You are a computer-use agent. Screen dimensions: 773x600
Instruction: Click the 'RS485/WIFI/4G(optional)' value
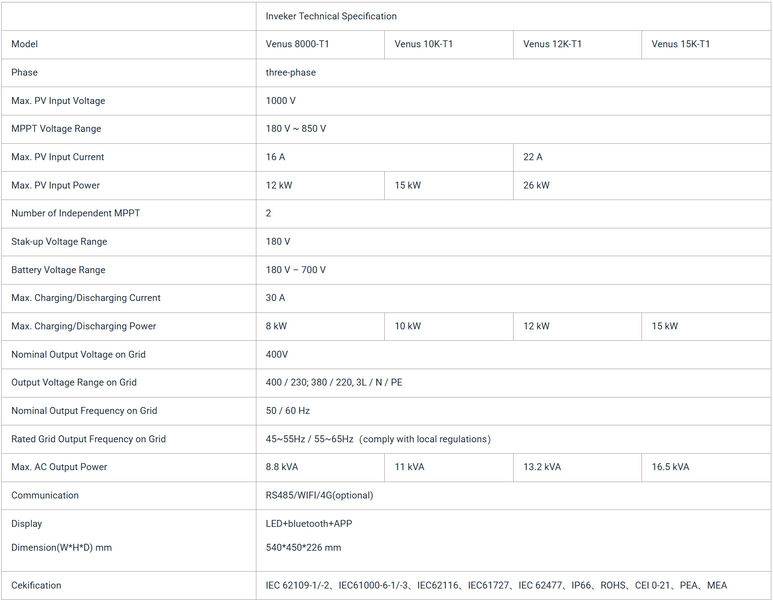[x=319, y=495]
